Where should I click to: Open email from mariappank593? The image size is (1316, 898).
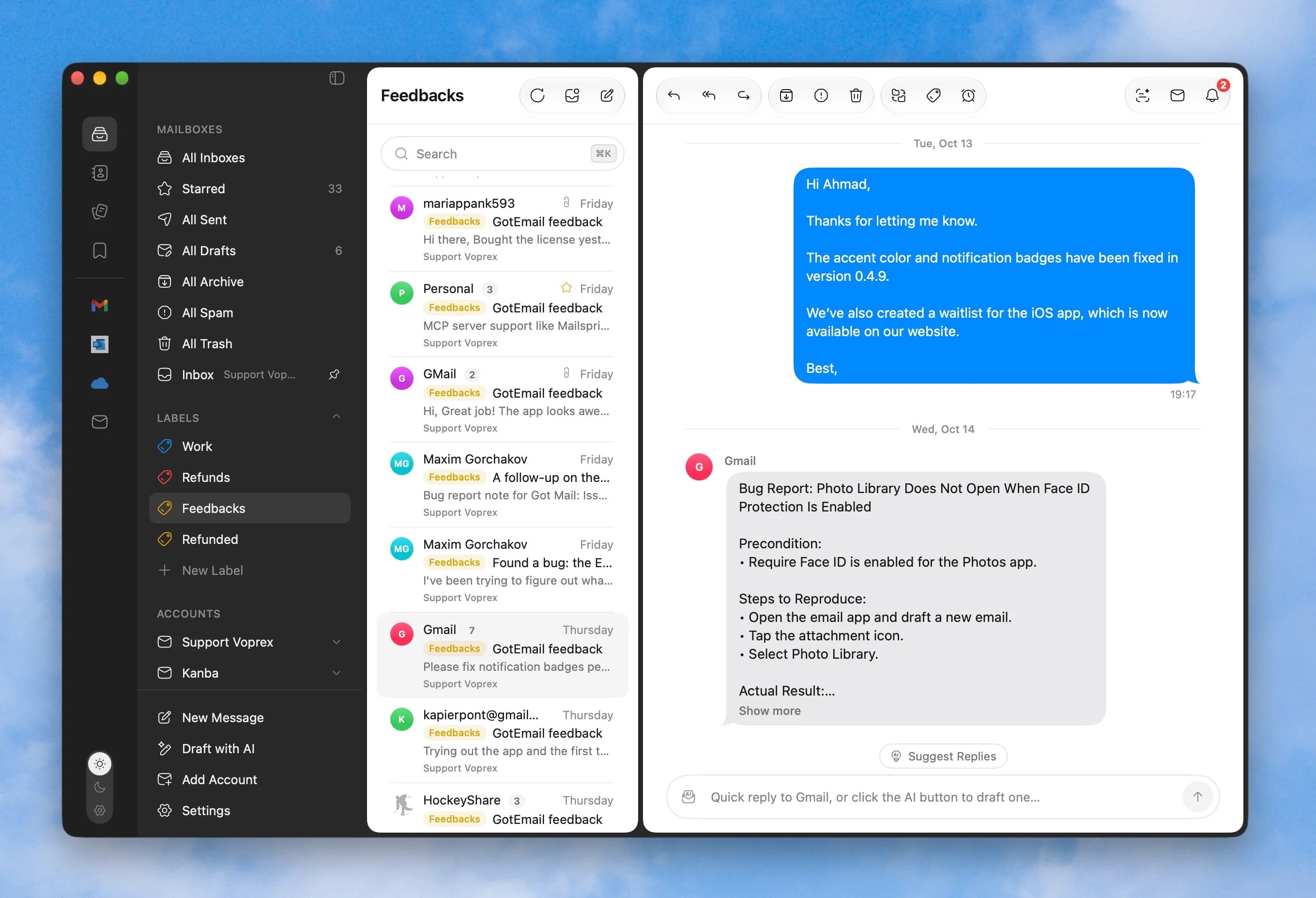502,229
